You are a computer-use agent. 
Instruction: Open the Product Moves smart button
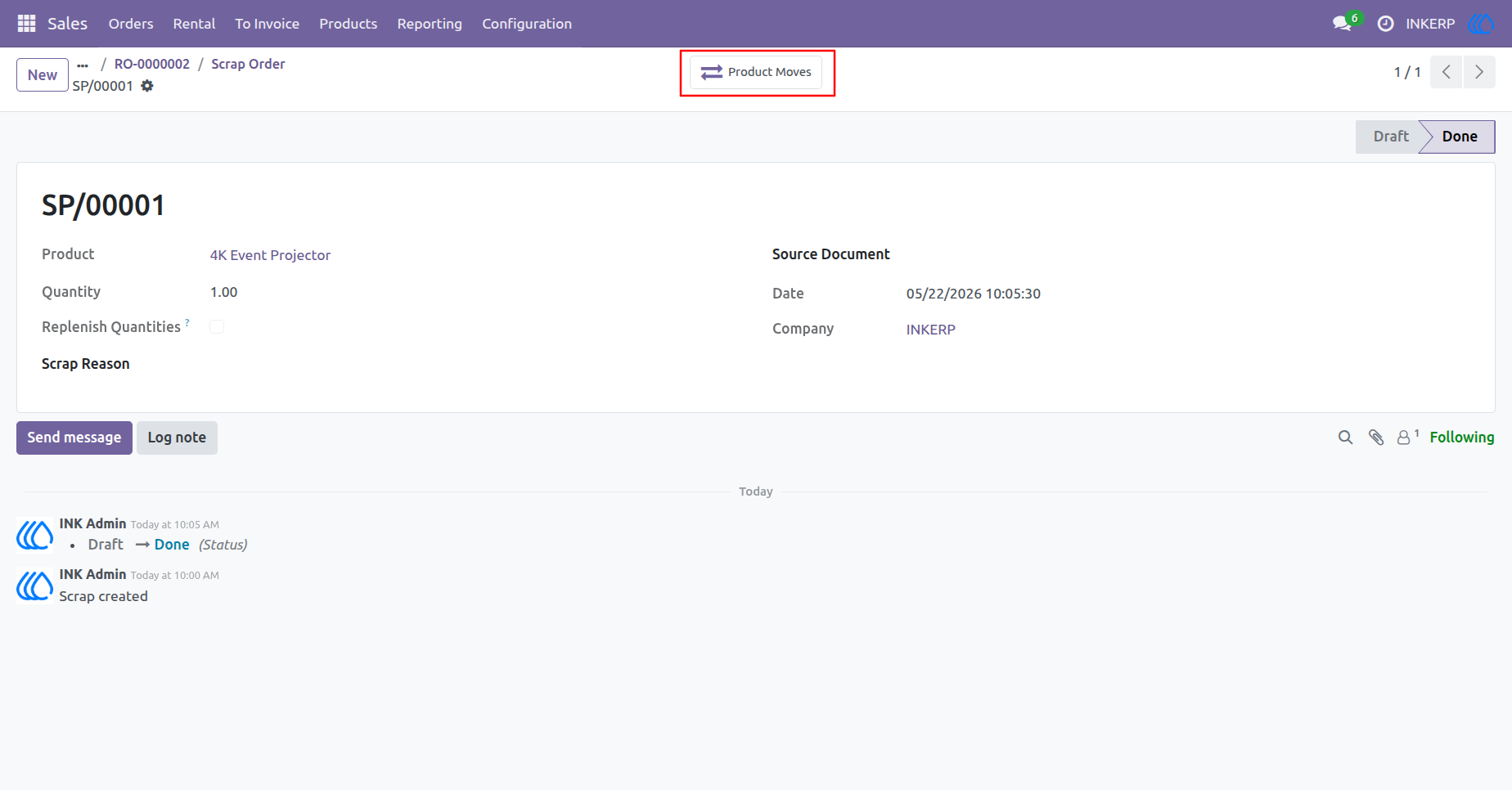click(756, 72)
